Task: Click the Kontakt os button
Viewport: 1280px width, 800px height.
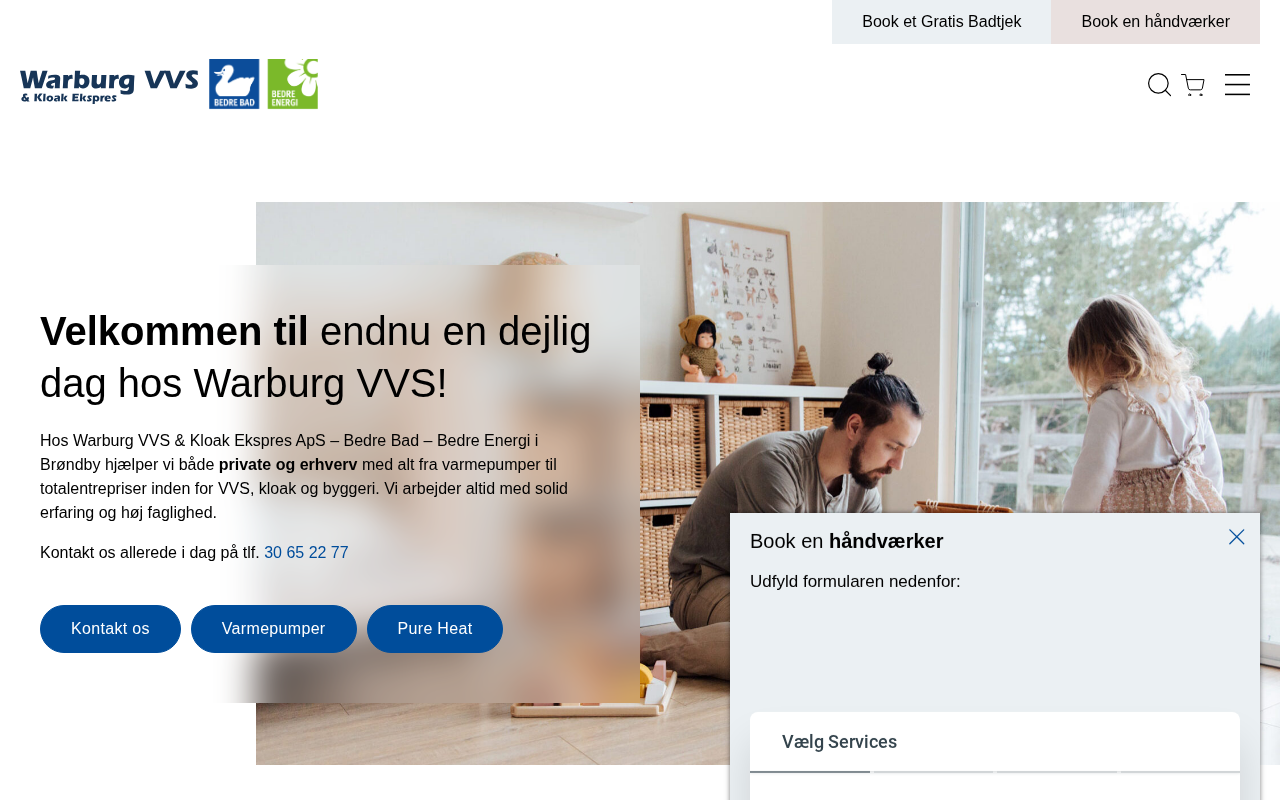Action: [x=110, y=629]
